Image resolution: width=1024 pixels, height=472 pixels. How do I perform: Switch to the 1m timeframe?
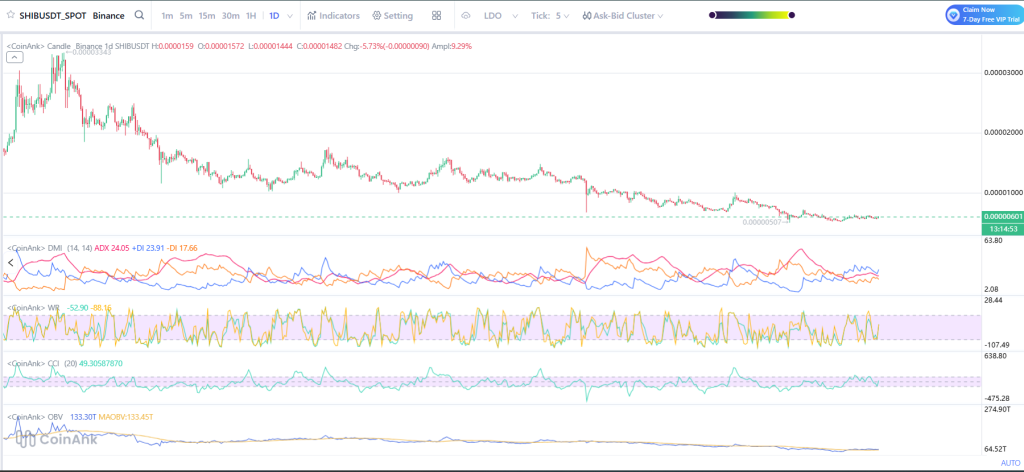point(166,16)
